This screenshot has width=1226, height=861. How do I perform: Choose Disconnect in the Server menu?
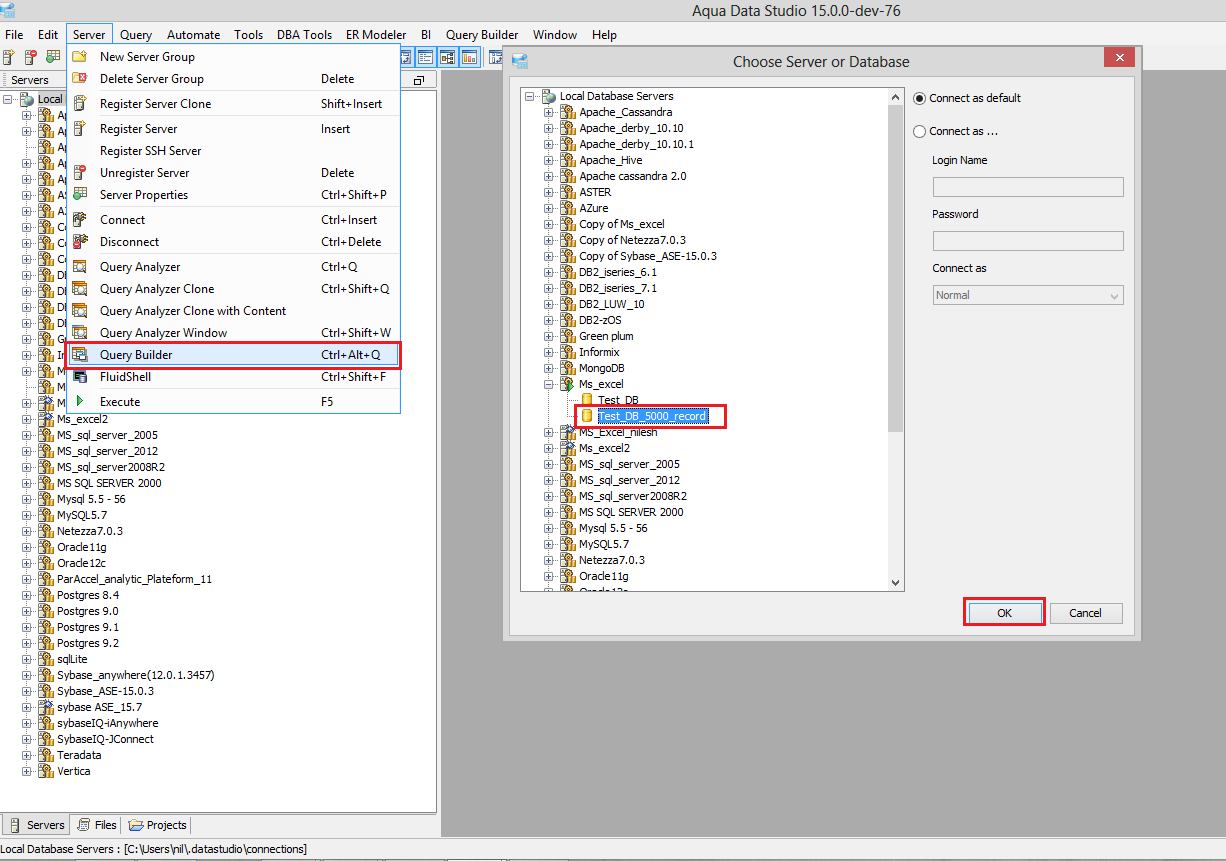coord(234,242)
